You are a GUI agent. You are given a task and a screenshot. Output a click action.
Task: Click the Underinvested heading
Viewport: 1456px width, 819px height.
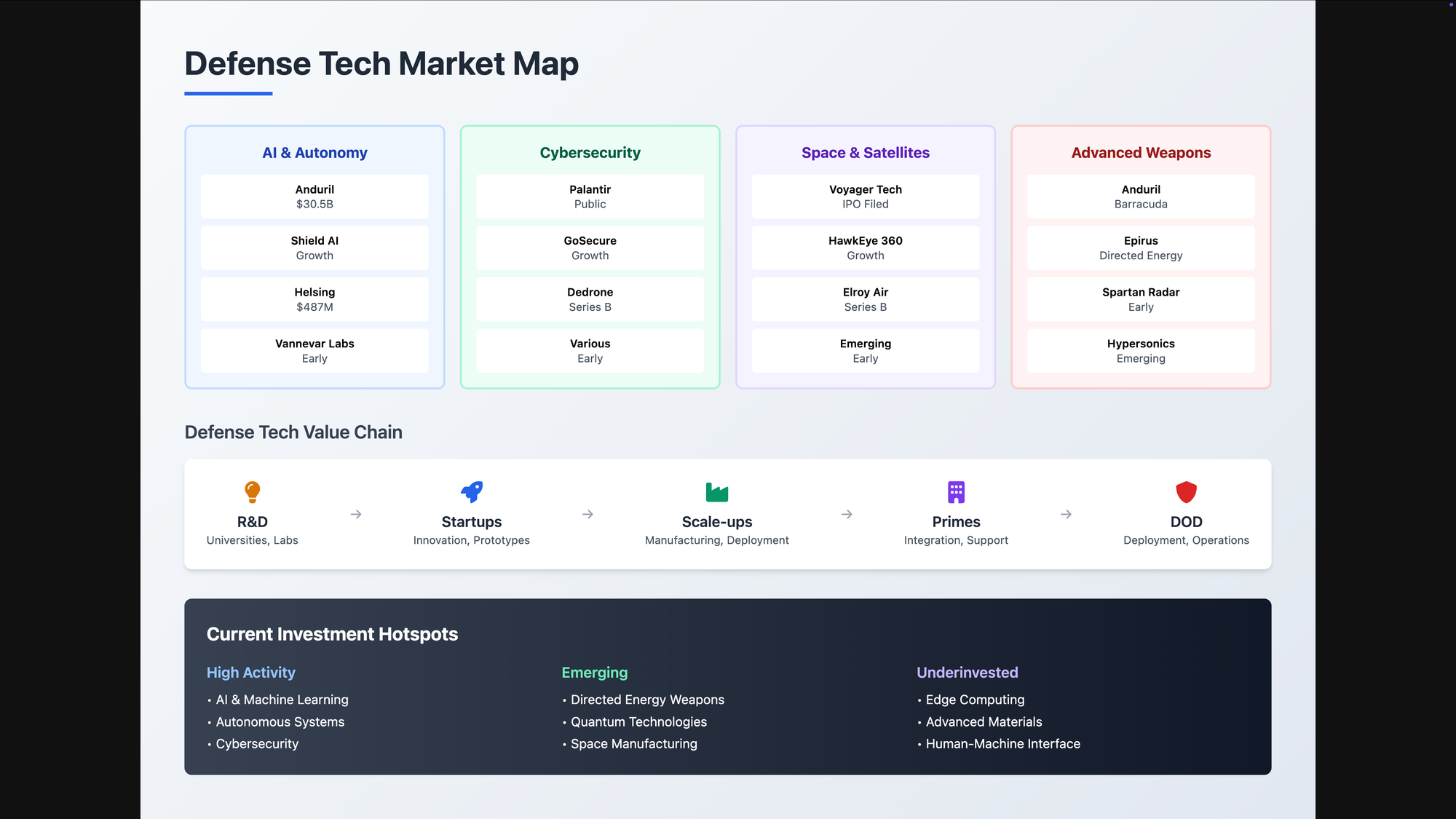[x=967, y=673]
